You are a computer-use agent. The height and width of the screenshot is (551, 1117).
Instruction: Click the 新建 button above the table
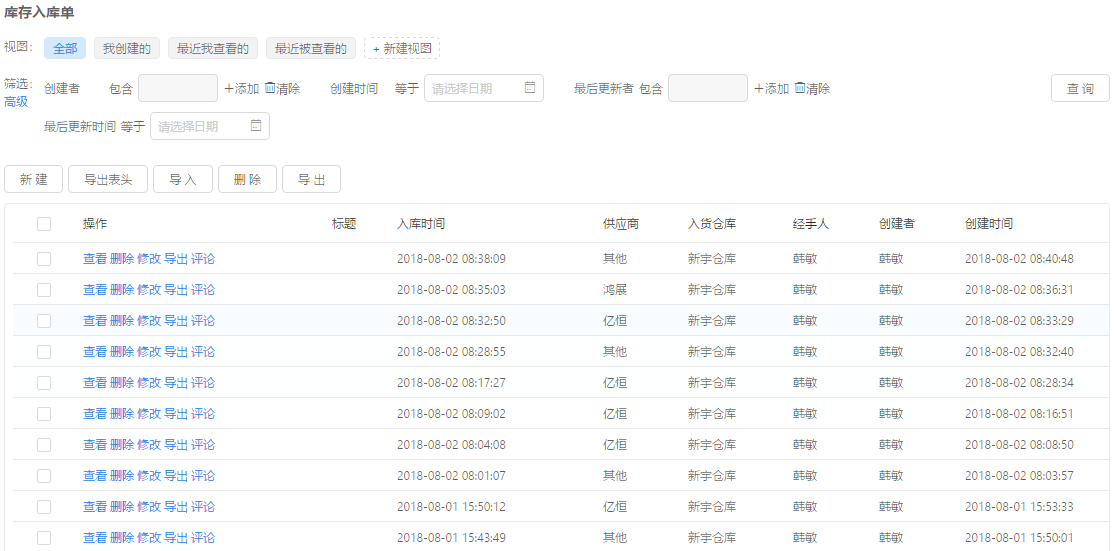[x=33, y=179]
